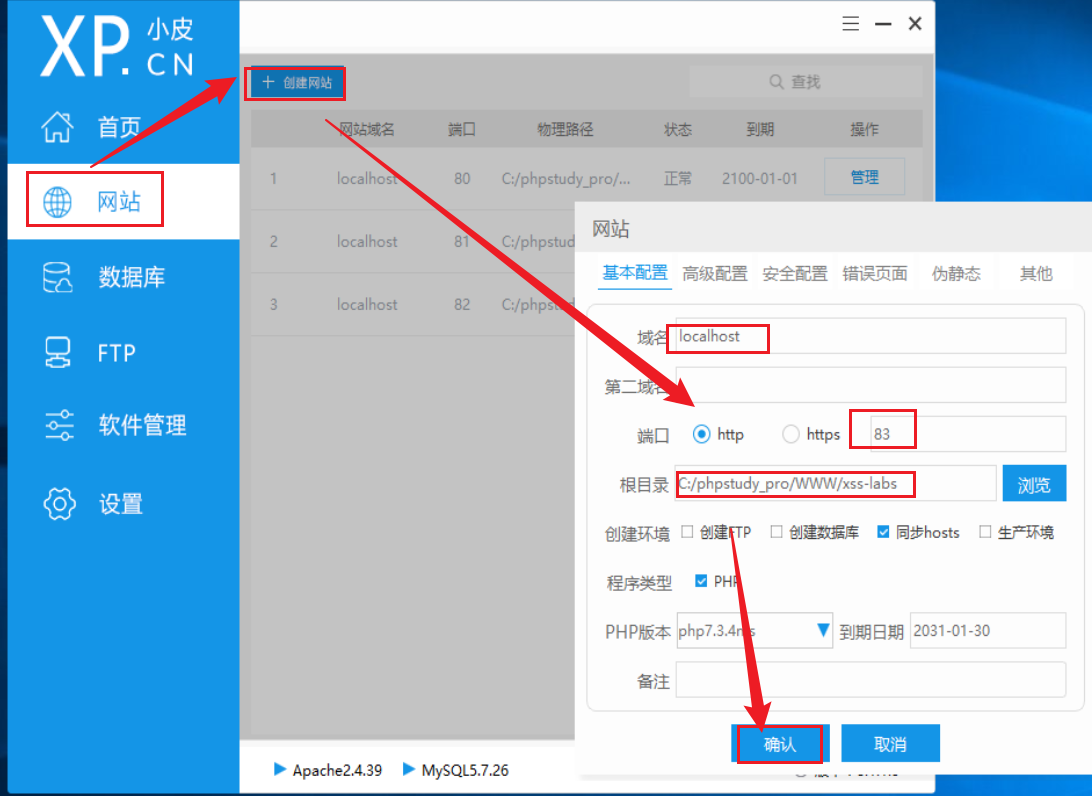Click the 到期 column header

tap(760, 129)
